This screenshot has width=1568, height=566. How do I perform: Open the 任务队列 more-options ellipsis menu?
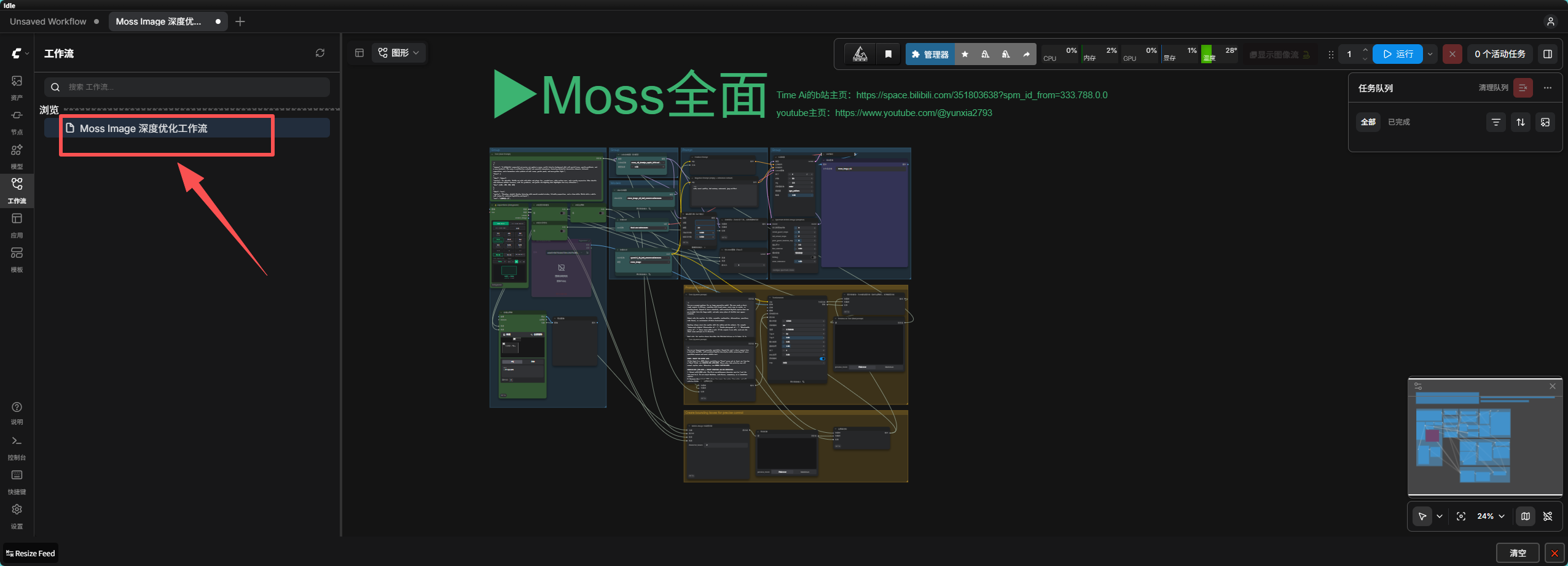point(1548,88)
